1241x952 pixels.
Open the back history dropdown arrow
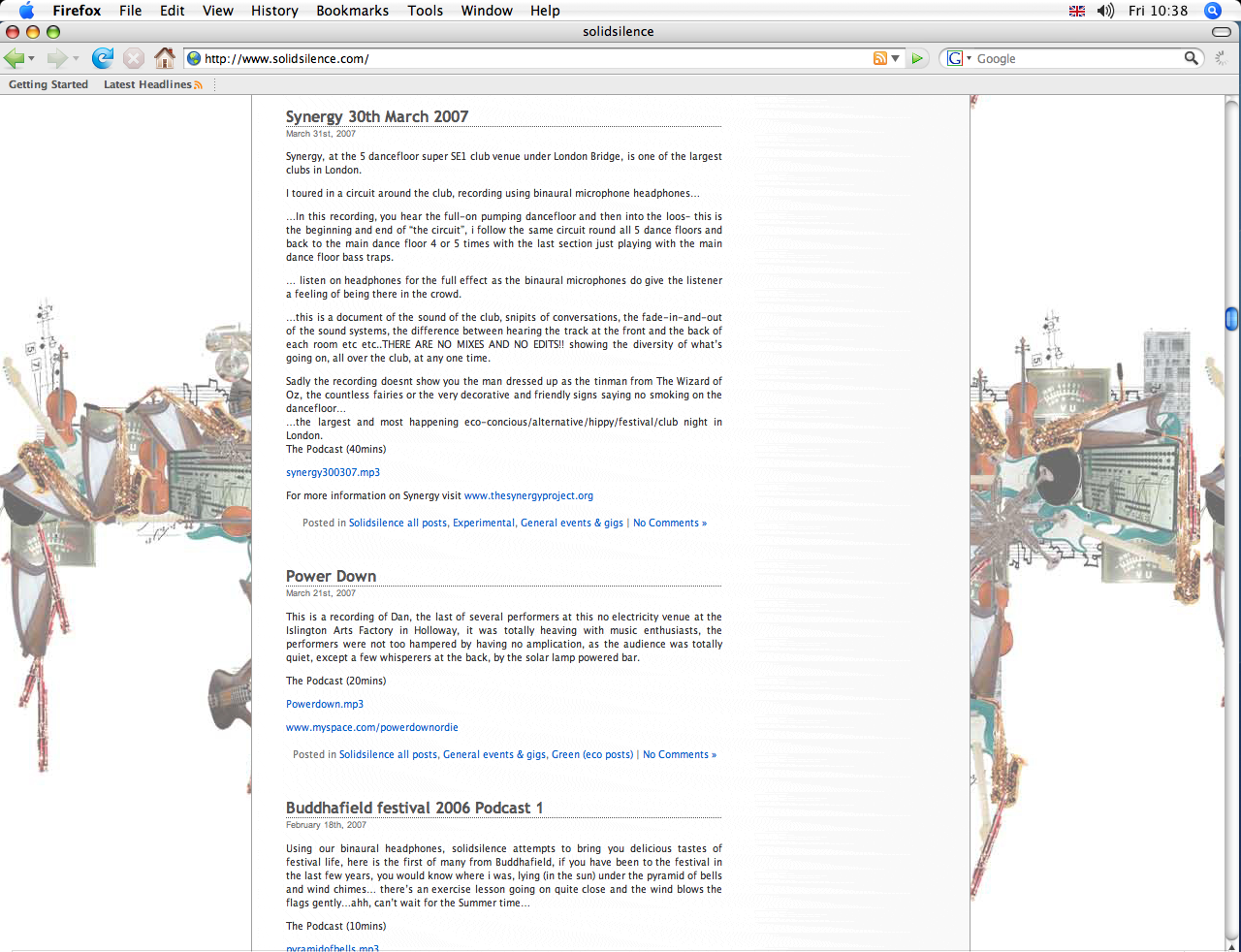tap(32, 59)
